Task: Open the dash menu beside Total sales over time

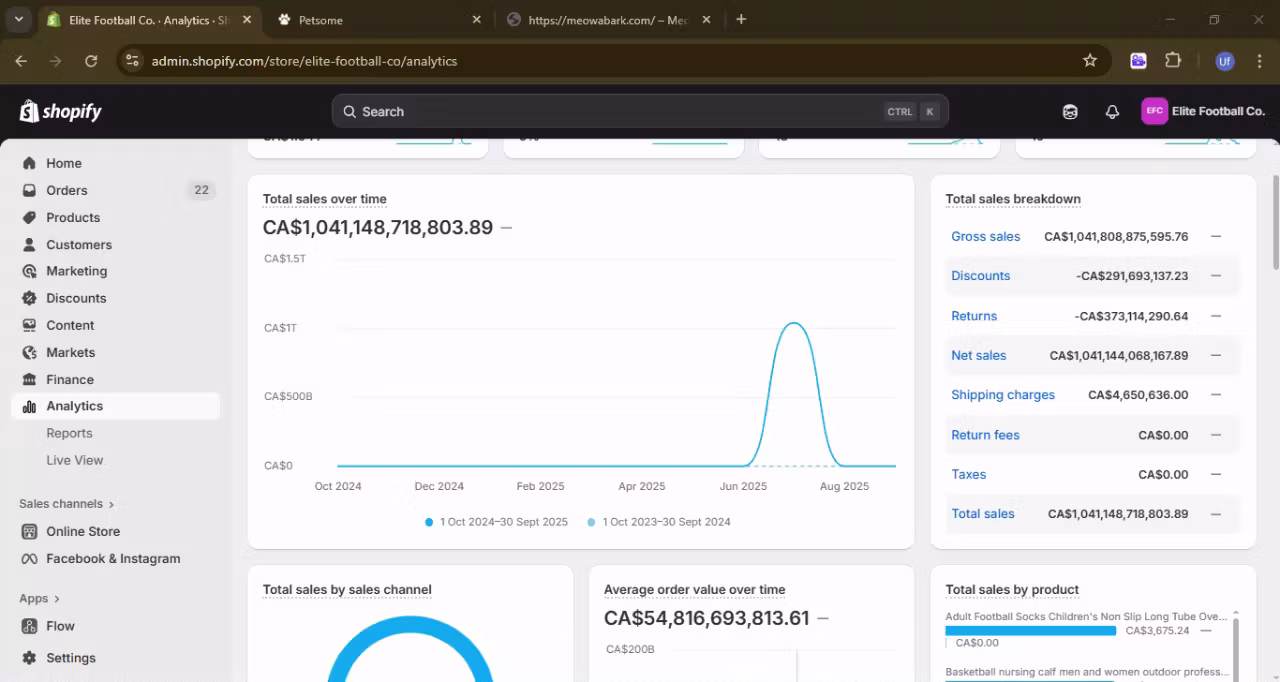Action: 506,227
